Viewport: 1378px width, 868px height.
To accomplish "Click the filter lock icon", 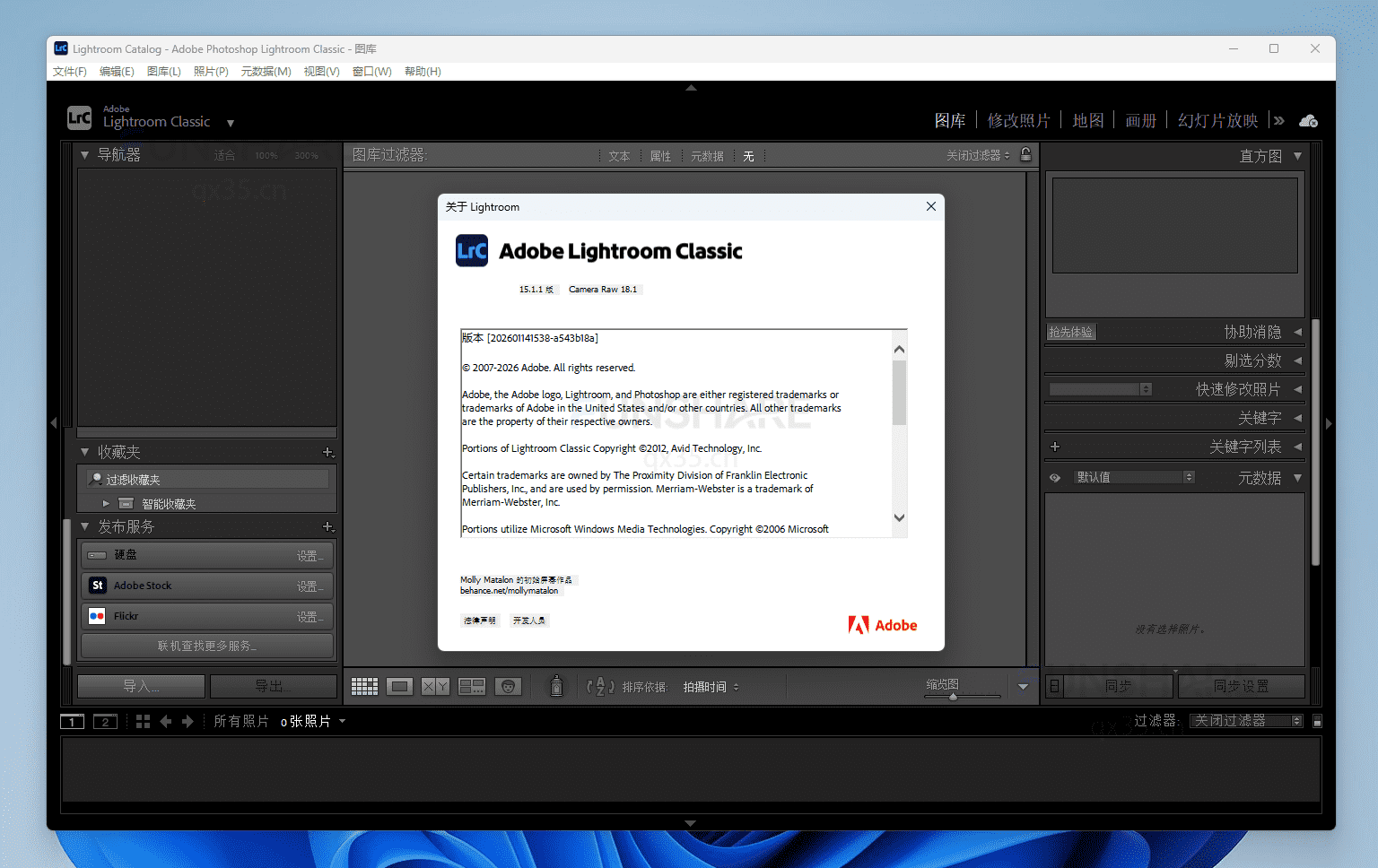I will pyautogui.click(x=1026, y=154).
